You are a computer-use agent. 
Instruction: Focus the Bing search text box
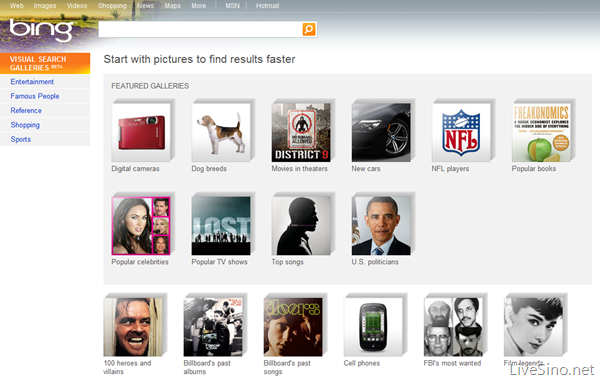point(200,29)
